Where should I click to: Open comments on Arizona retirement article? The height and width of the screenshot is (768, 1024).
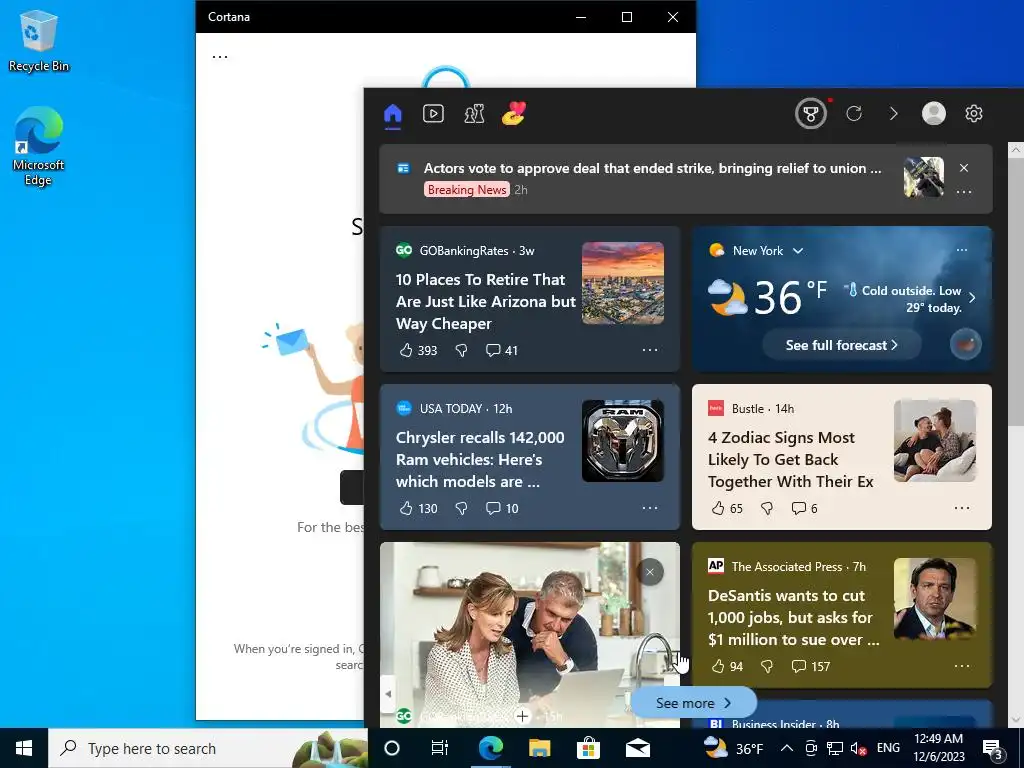pyautogui.click(x=502, y=351)
